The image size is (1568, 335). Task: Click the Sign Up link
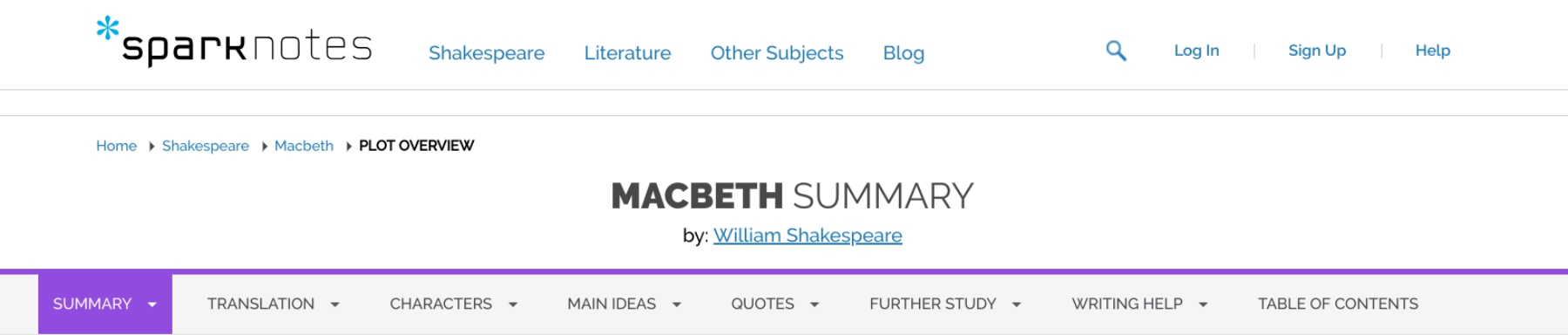1317,51
